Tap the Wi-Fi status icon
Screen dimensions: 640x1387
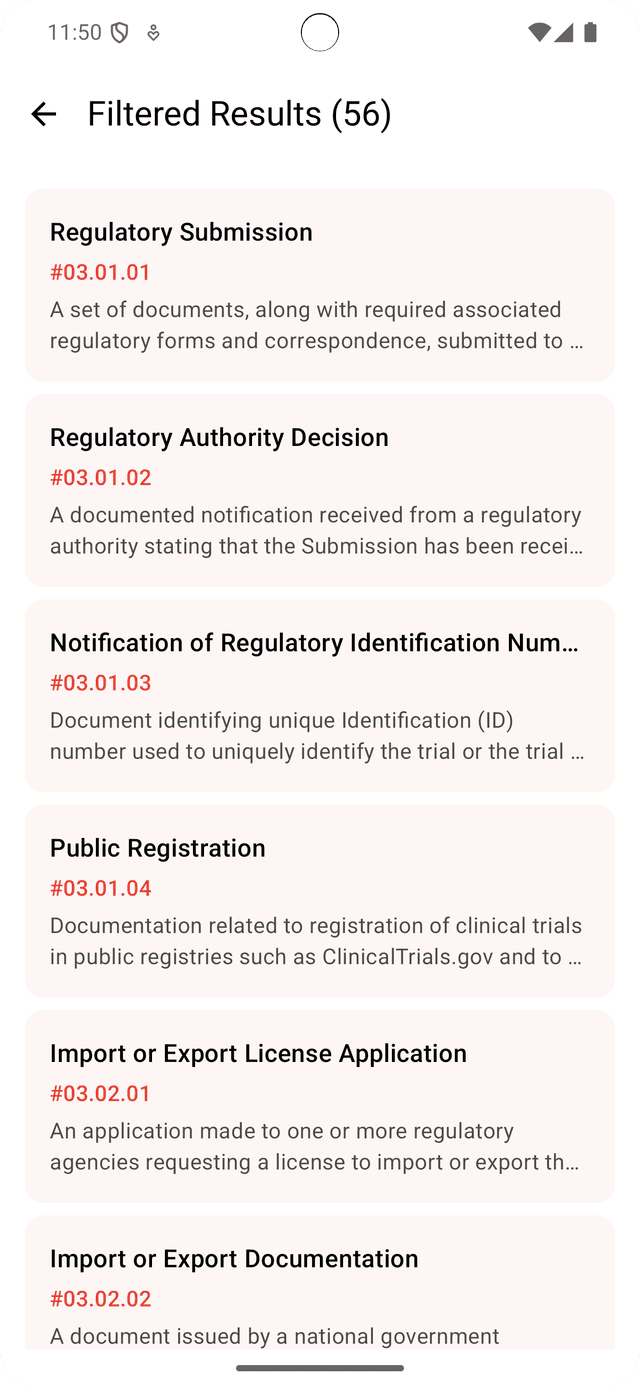(539, 33)
